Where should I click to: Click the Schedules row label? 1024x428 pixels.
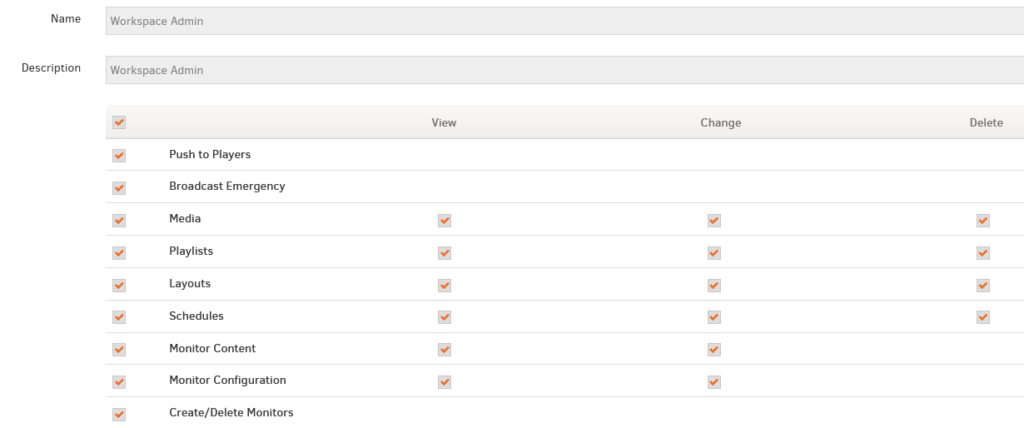[196, 316]
